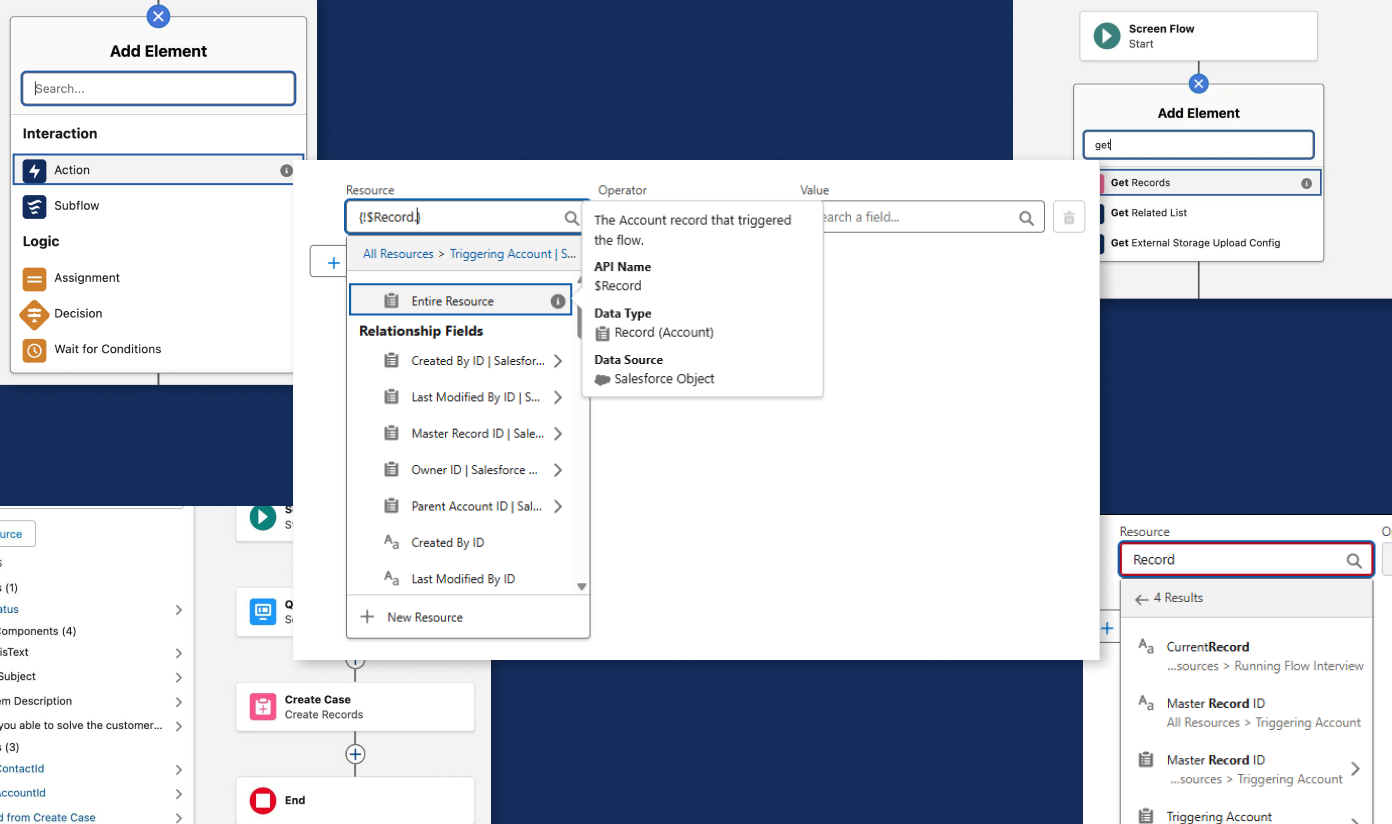Pick the orange Assignment icon
This screenshot has width=1392, height=824.
pyautogui.click(x=34, y=278)
